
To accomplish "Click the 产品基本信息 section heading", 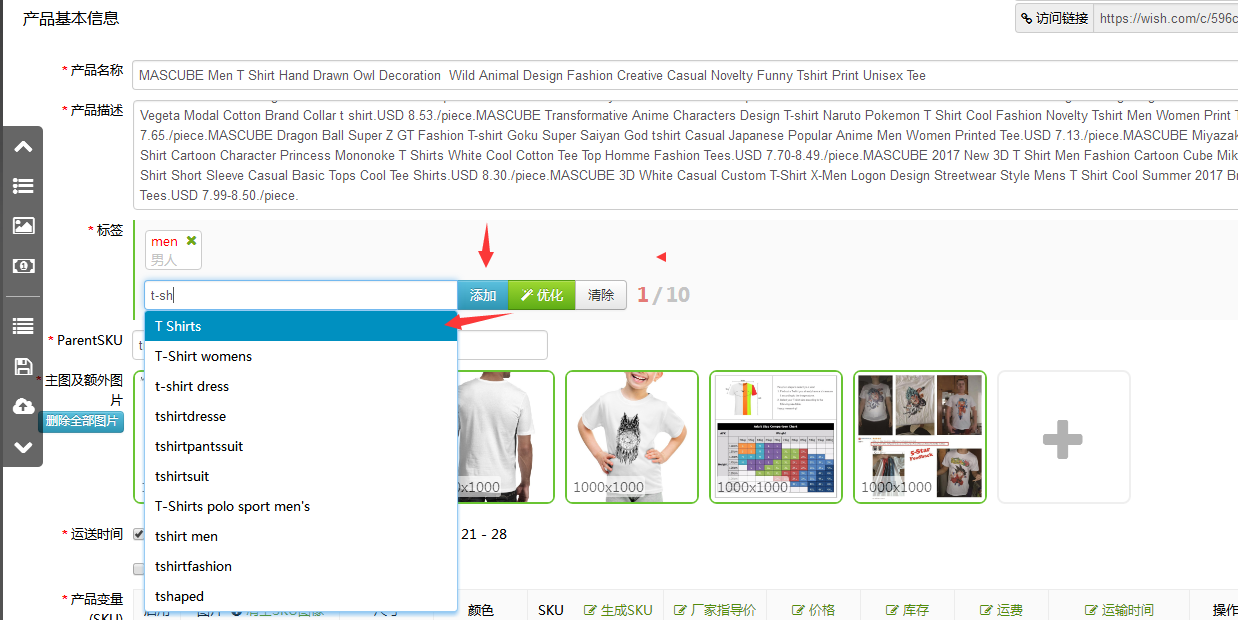I will [x=71, y=18].
